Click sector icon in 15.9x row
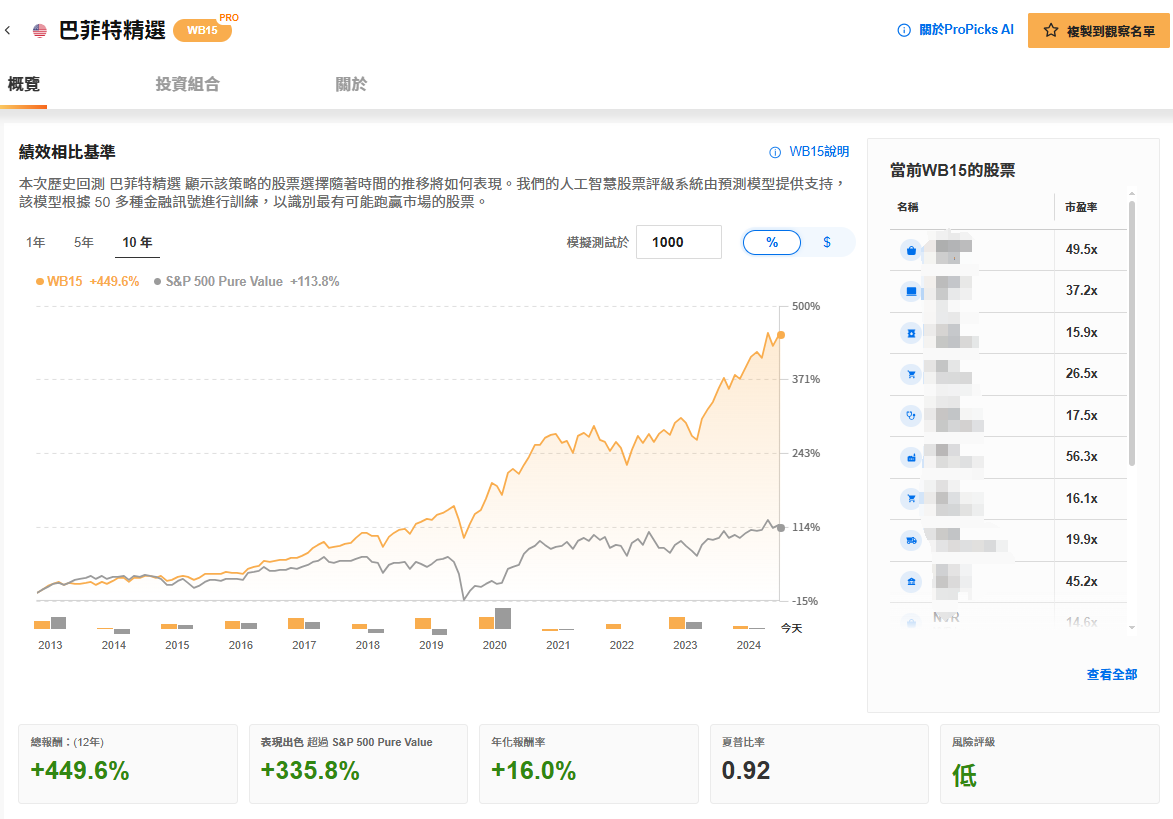Screen dimensions: 1173x819 click(x=910, y=334)
